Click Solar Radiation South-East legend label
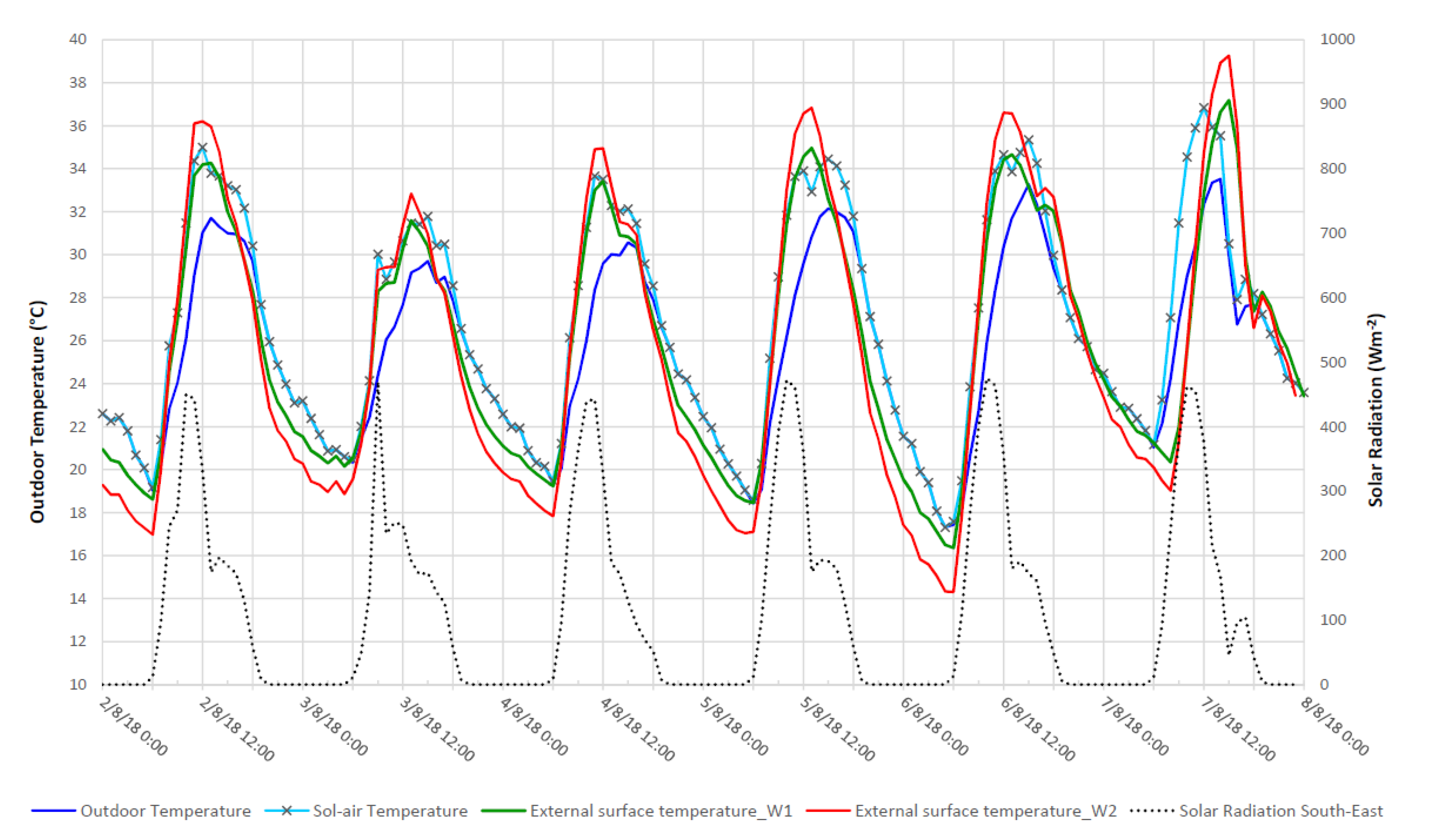Screen dimensions: 1430x840 (x=1281, y=811)
